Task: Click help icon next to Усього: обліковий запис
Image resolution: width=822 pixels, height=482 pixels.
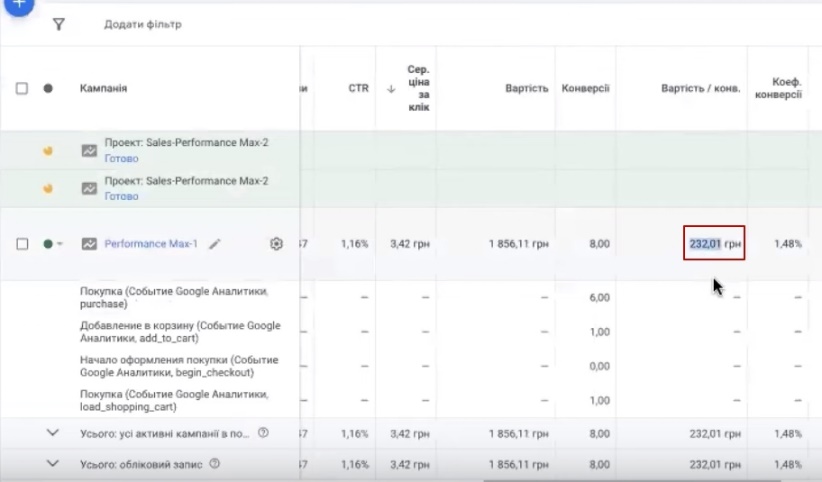Action: tap(214, 464)
